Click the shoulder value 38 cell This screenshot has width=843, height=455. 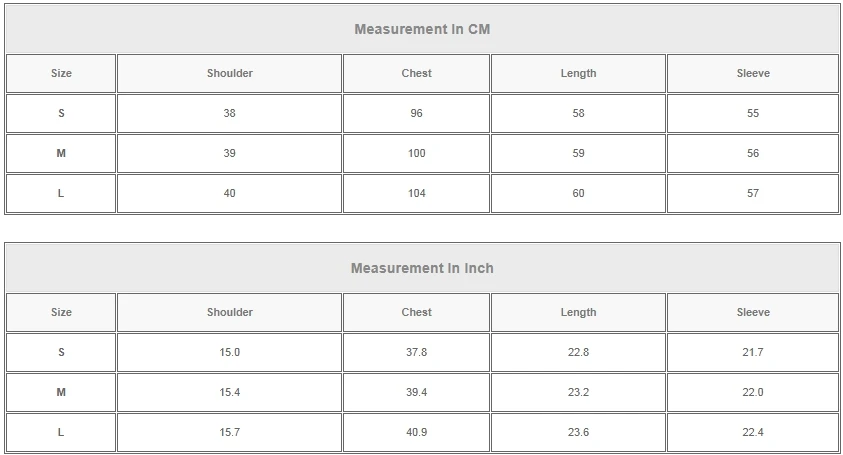click(230, 114)
